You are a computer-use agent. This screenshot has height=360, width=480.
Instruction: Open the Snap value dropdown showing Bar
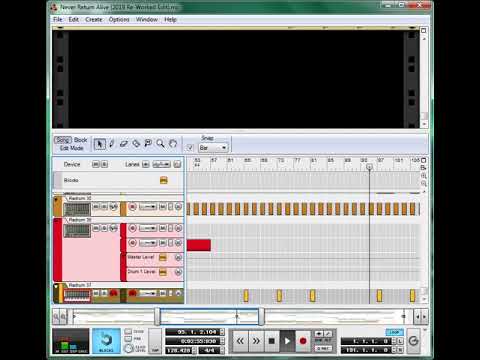tap(213, 147)
